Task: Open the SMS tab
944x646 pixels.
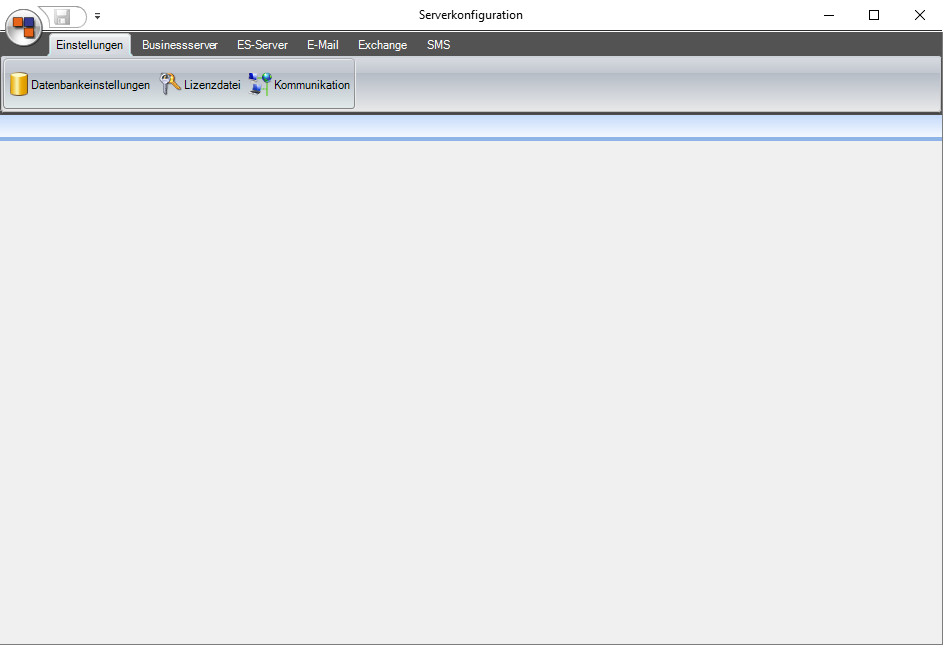Action: pyautogui.click(x=438, y=45)
